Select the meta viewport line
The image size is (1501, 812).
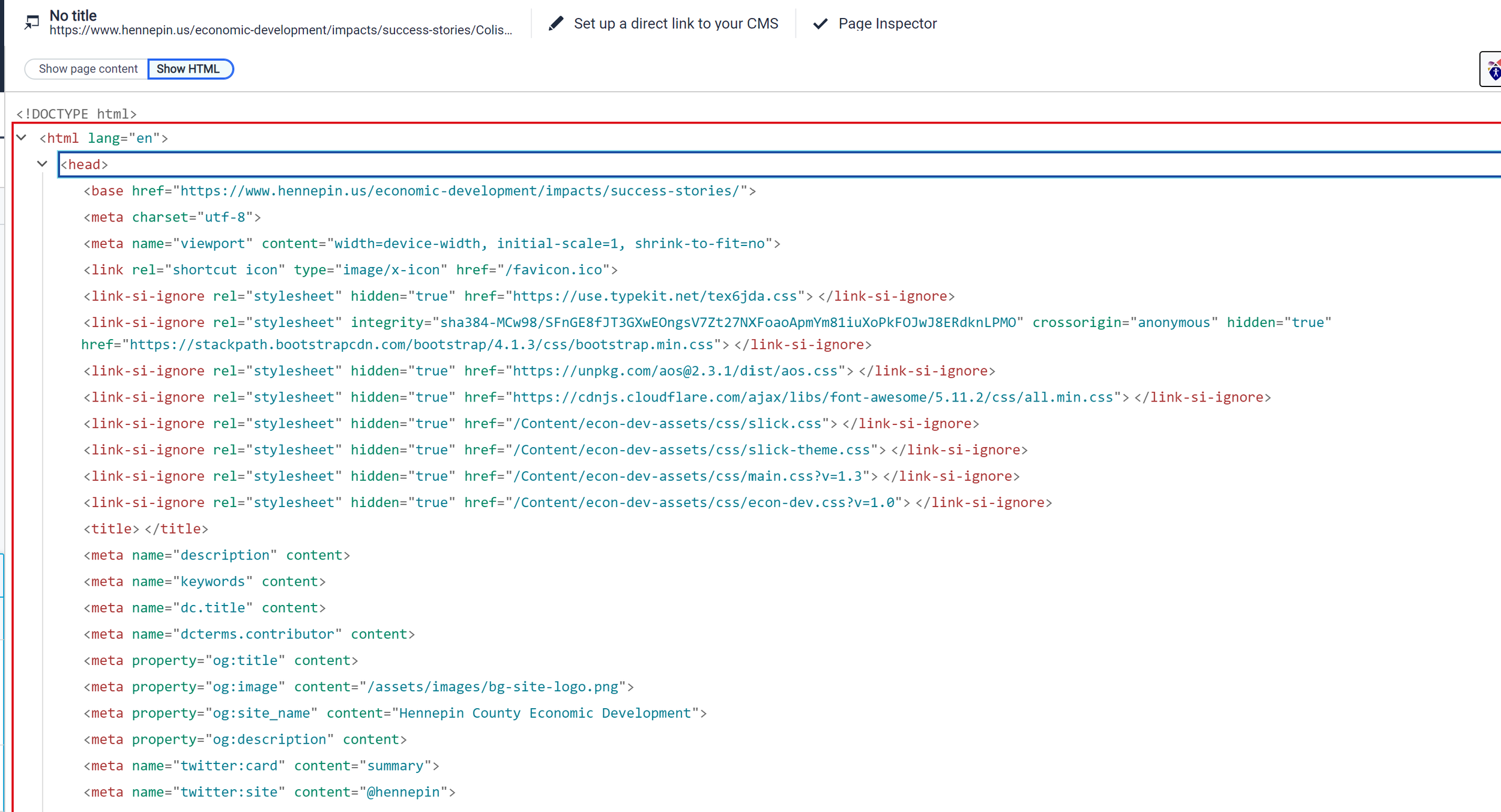pos(431,244)
